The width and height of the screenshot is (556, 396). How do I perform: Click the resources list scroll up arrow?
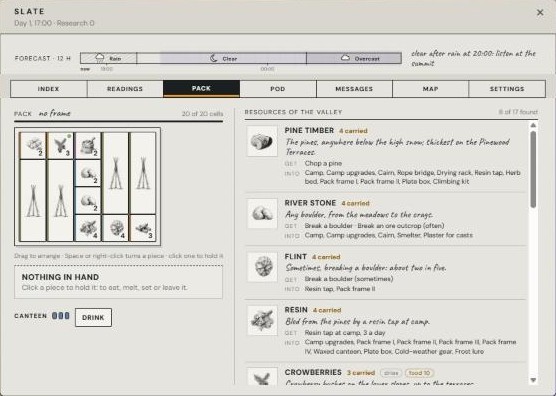pyautogui.click(x=533, y=125)
